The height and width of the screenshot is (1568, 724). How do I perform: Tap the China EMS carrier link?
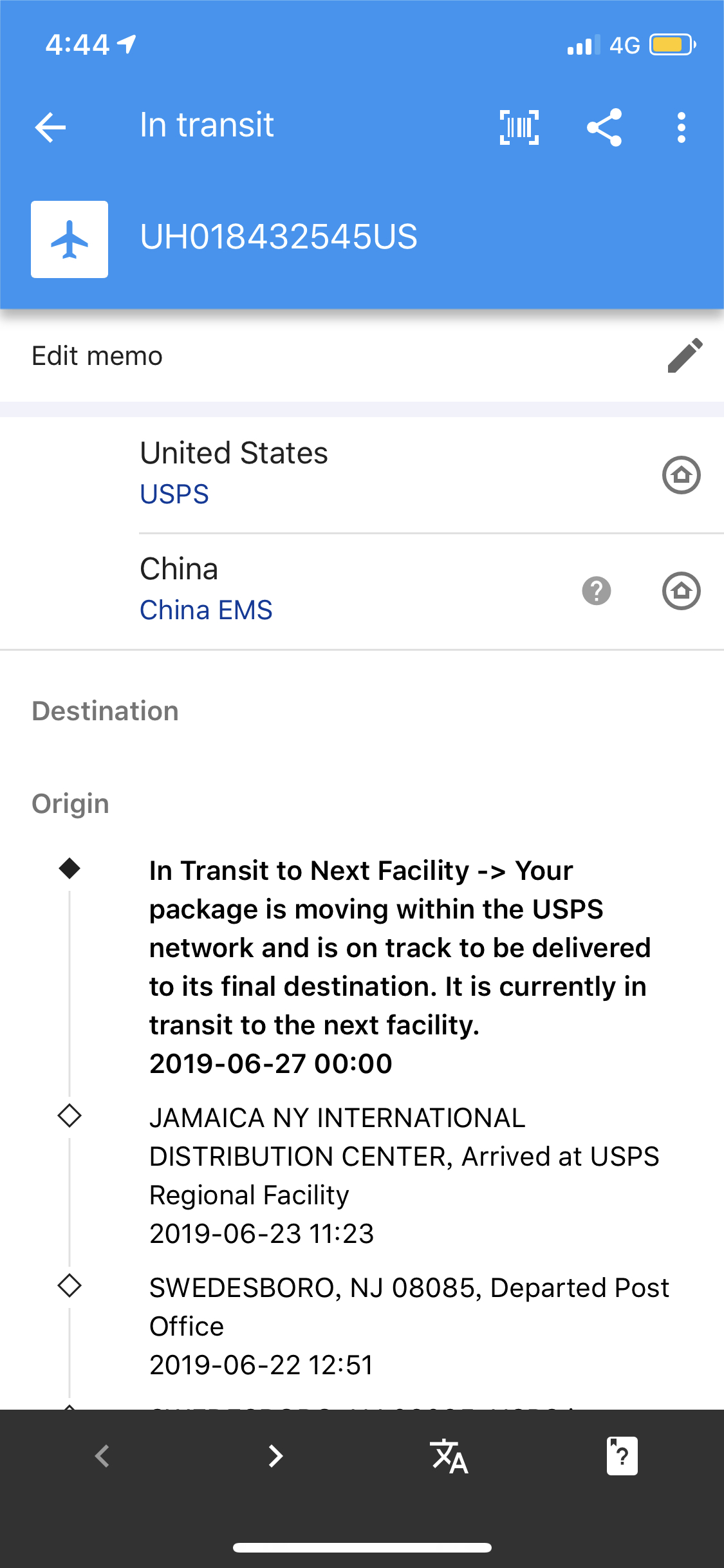pyautogui.click(x=206, y=610)
